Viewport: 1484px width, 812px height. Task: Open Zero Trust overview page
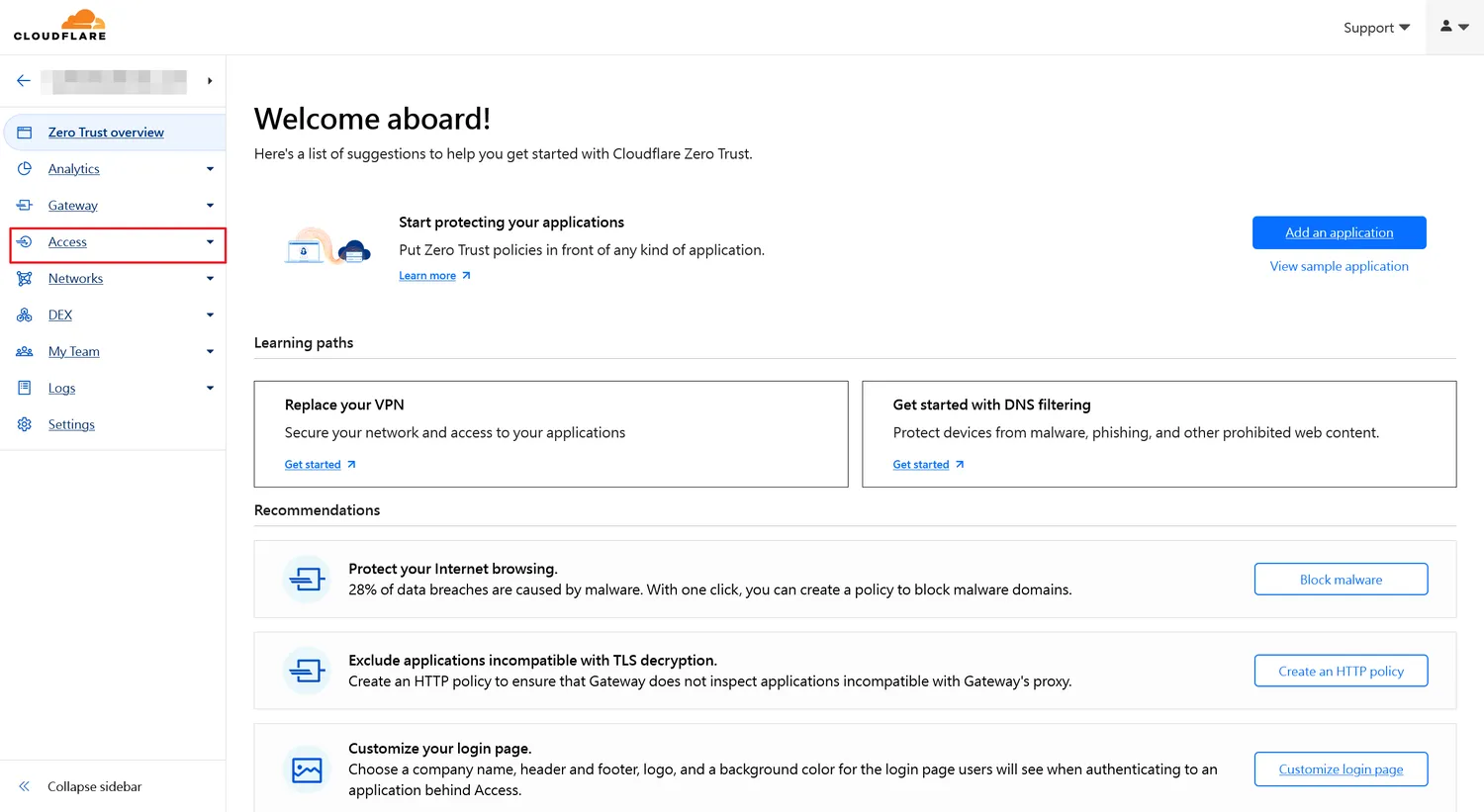[x=106, y=133]
